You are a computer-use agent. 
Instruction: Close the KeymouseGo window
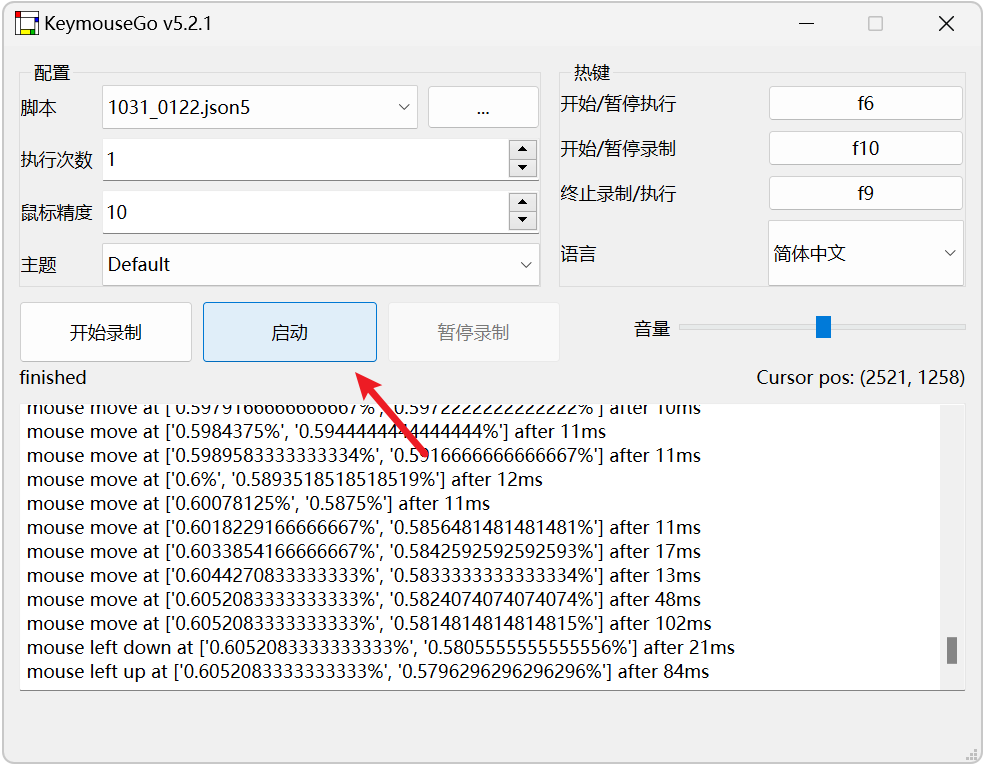[946, 24]
